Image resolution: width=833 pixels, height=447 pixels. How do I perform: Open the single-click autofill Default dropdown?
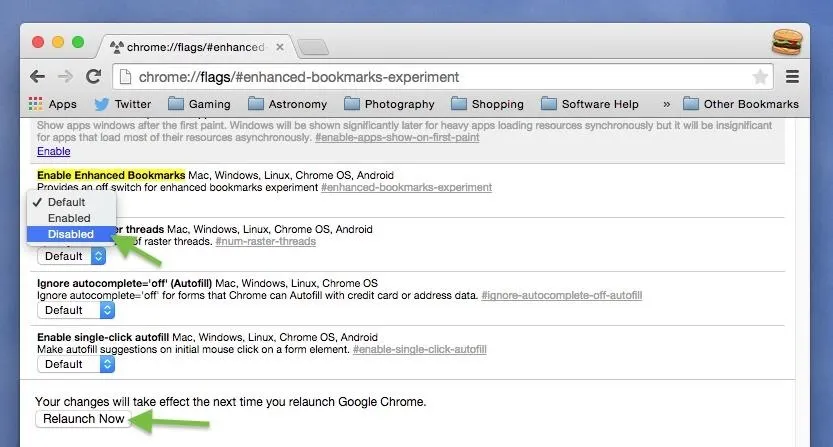(x=76, y=364)
